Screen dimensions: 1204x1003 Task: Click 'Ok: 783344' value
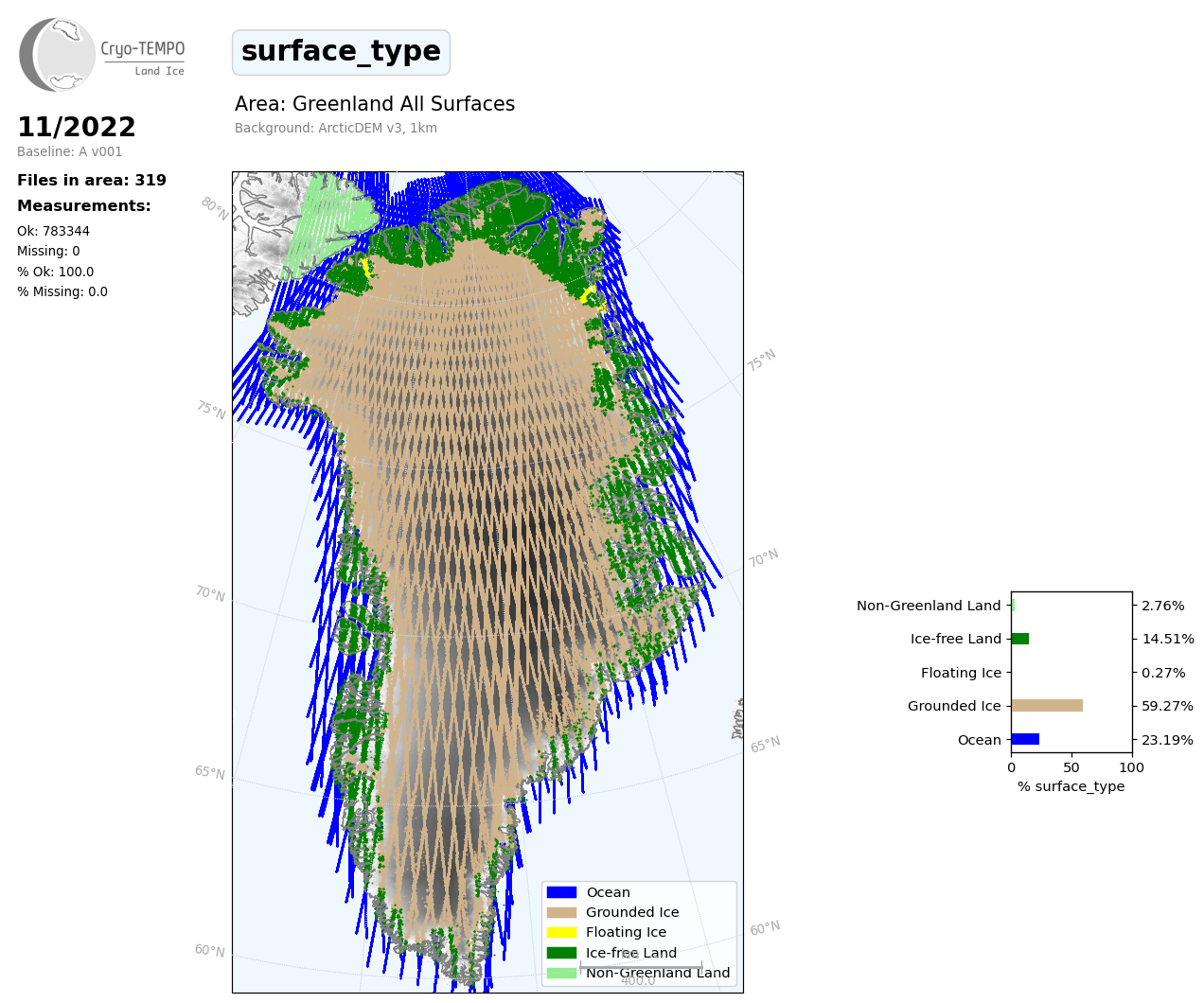click(x=54, y=231)
